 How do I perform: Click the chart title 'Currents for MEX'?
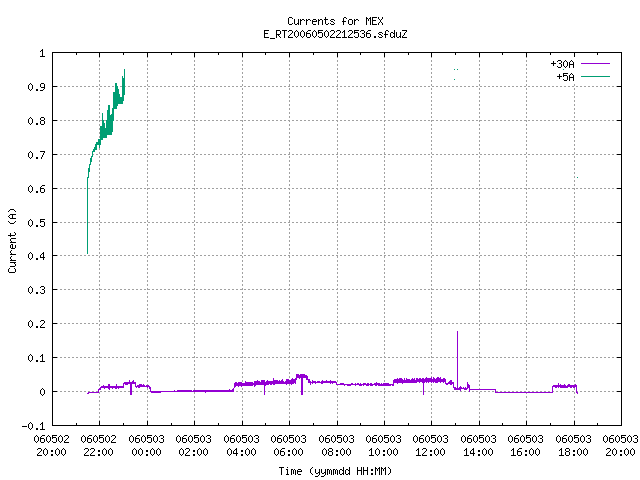[x=335, y=21]
